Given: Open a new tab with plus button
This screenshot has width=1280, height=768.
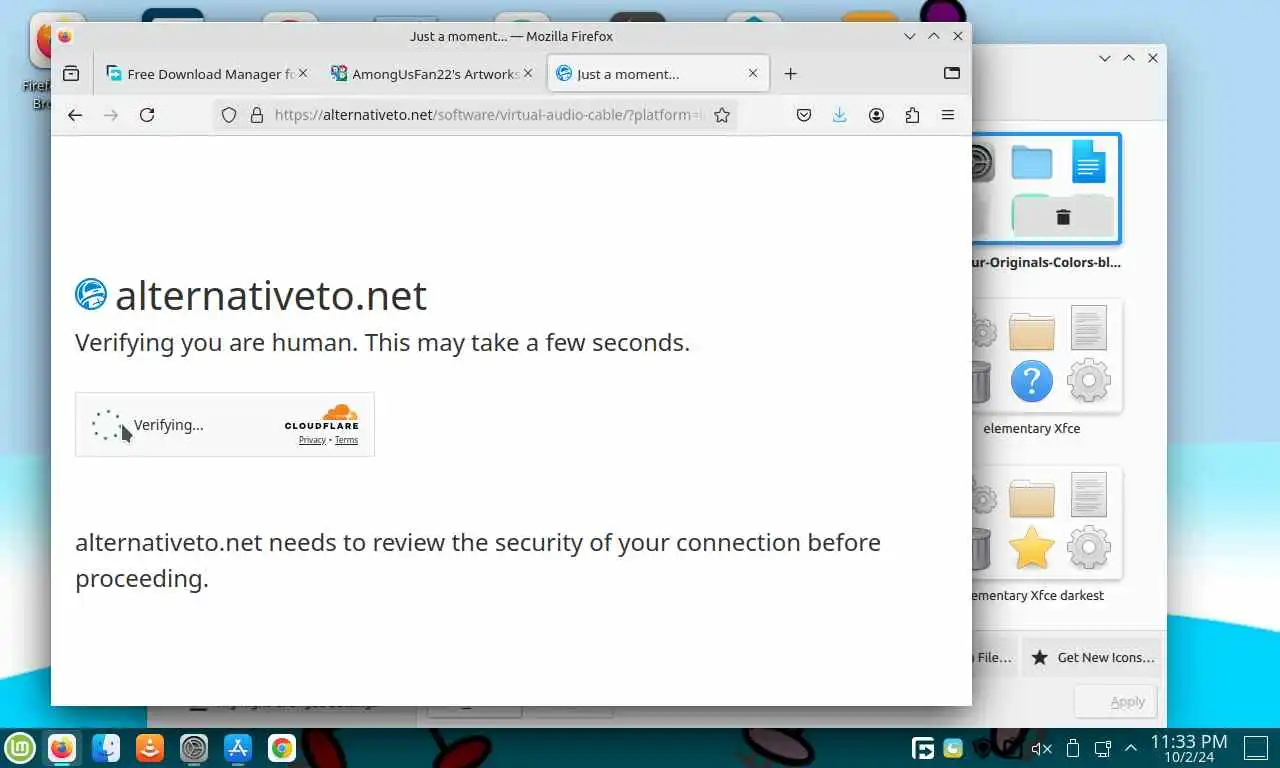Looking at the screenshot, I should (790, 73).
